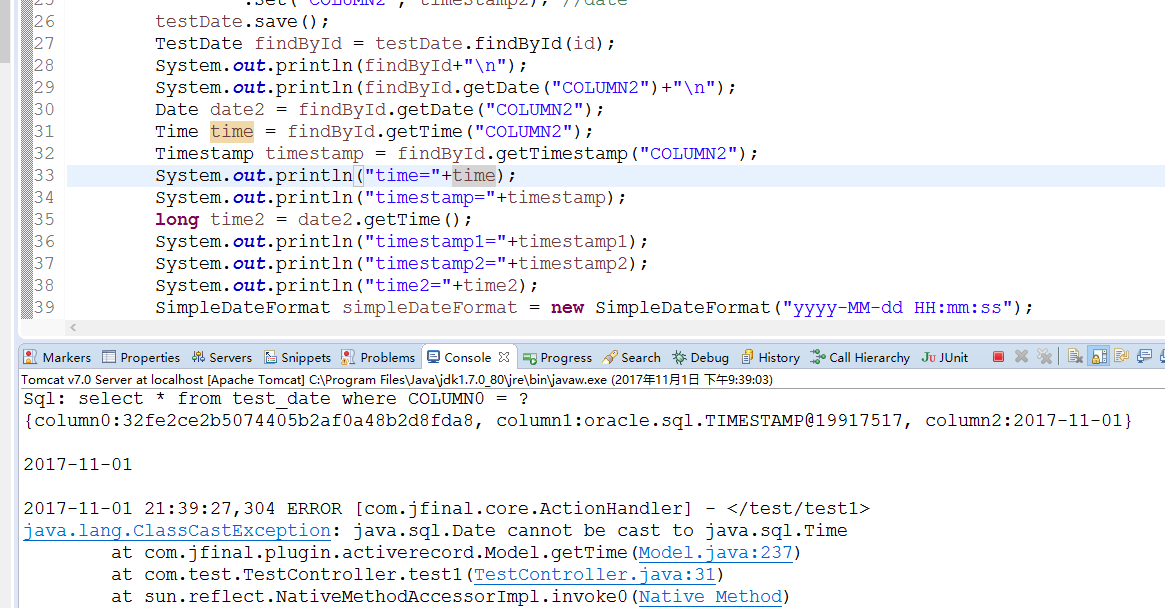Click the Display Selected Console icon
The height and width of the screenshot is (608, 1165).
(1145, 357)
